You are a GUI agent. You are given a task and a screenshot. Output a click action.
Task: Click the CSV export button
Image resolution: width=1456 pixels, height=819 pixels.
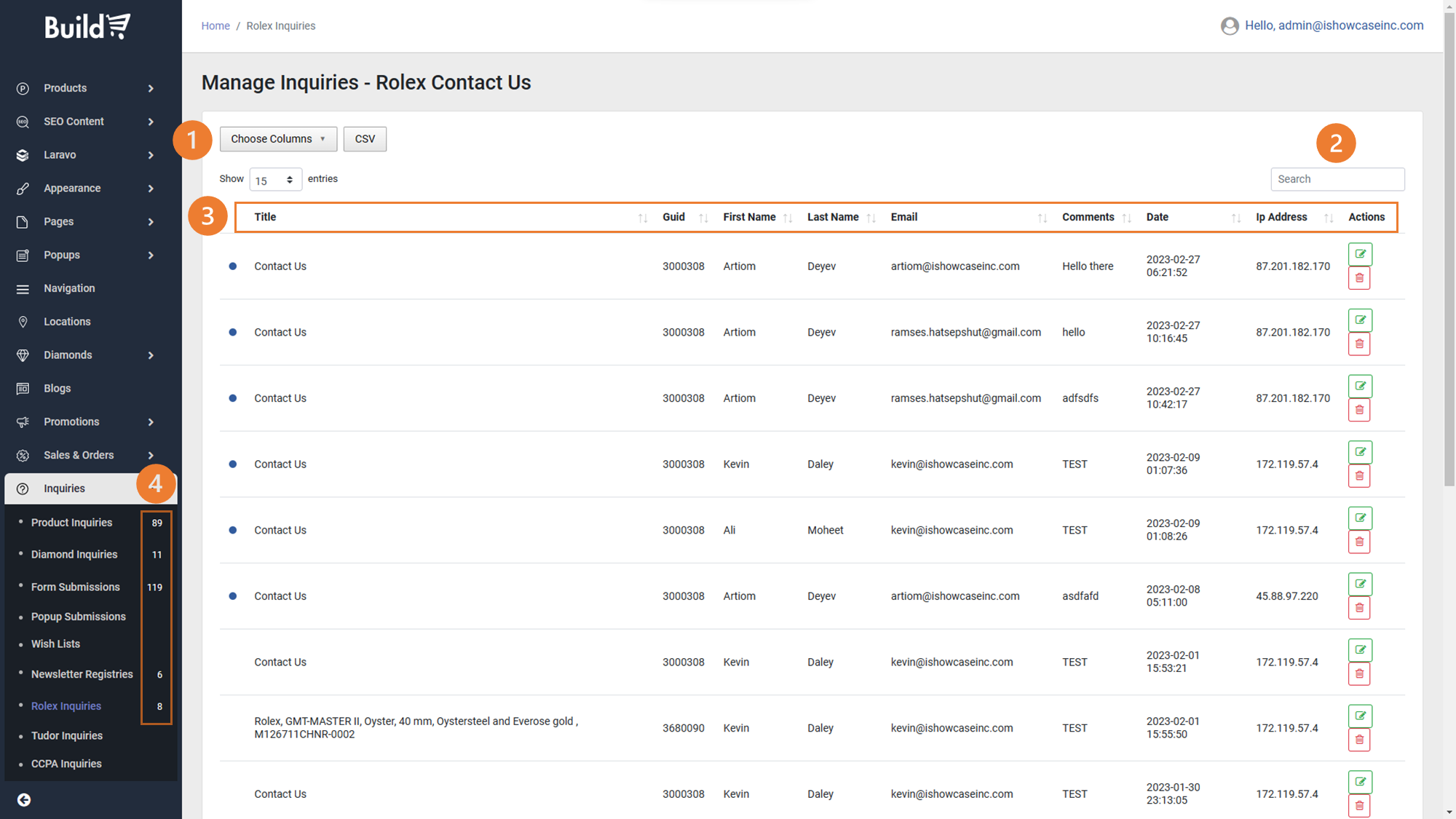coord(365,139)
